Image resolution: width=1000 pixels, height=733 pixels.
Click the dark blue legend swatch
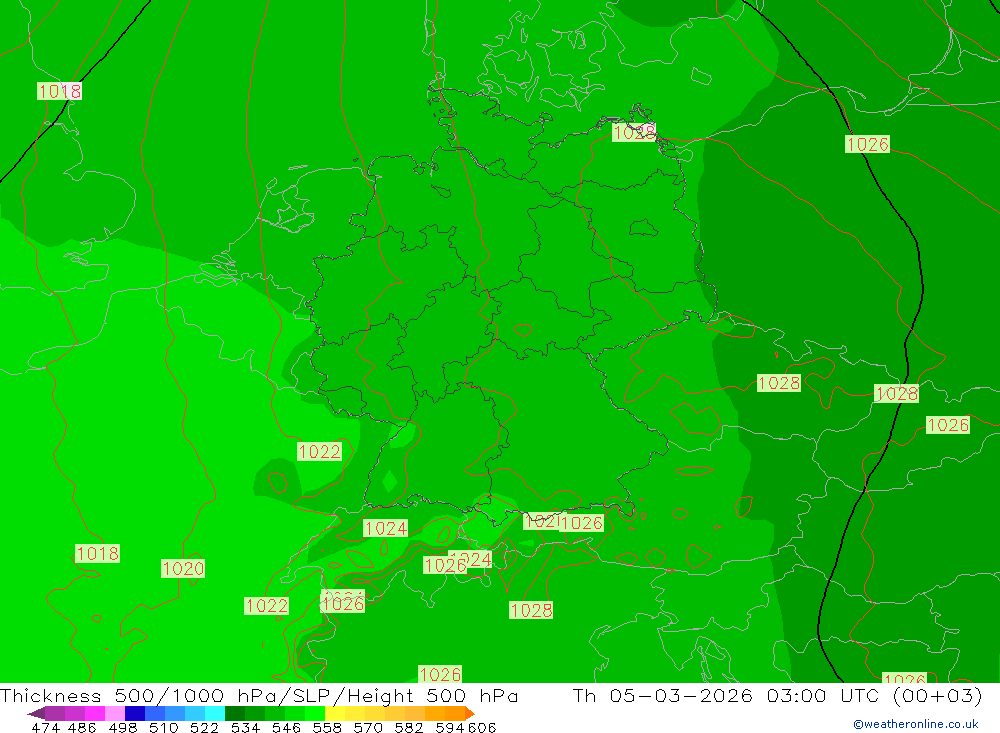[135, 713]
